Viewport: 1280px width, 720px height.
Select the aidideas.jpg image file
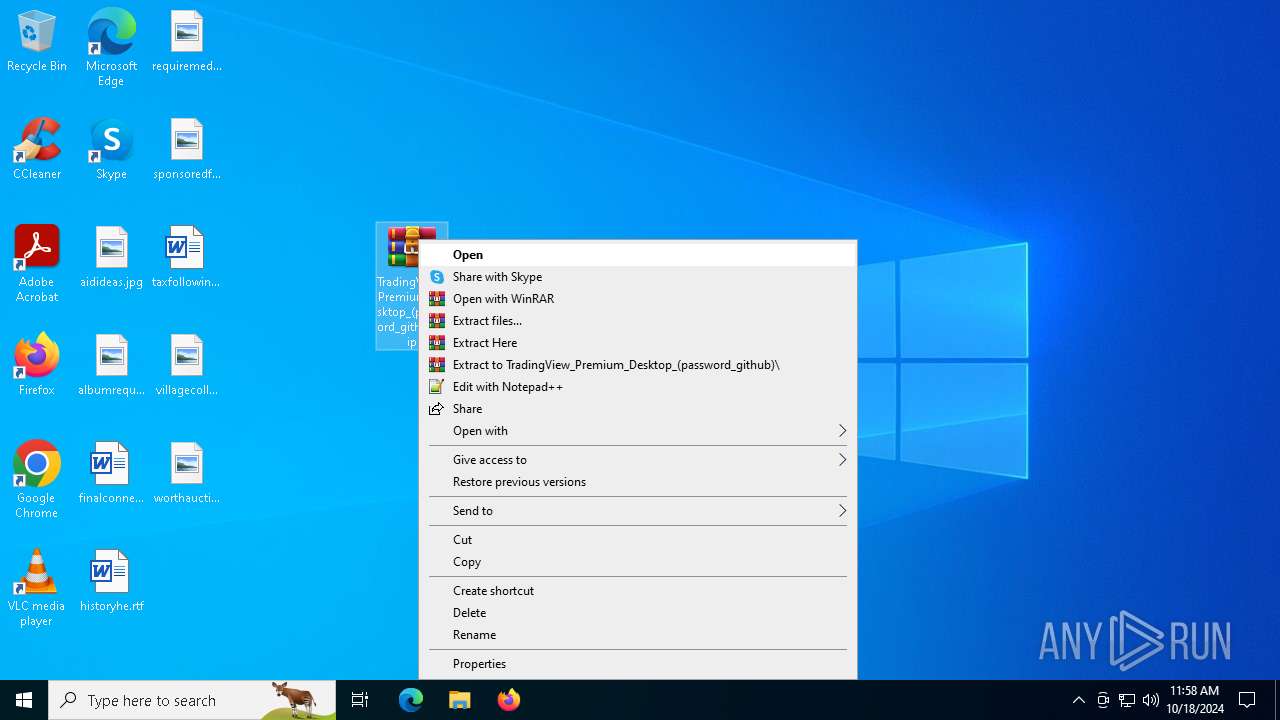tap(111, 258)
